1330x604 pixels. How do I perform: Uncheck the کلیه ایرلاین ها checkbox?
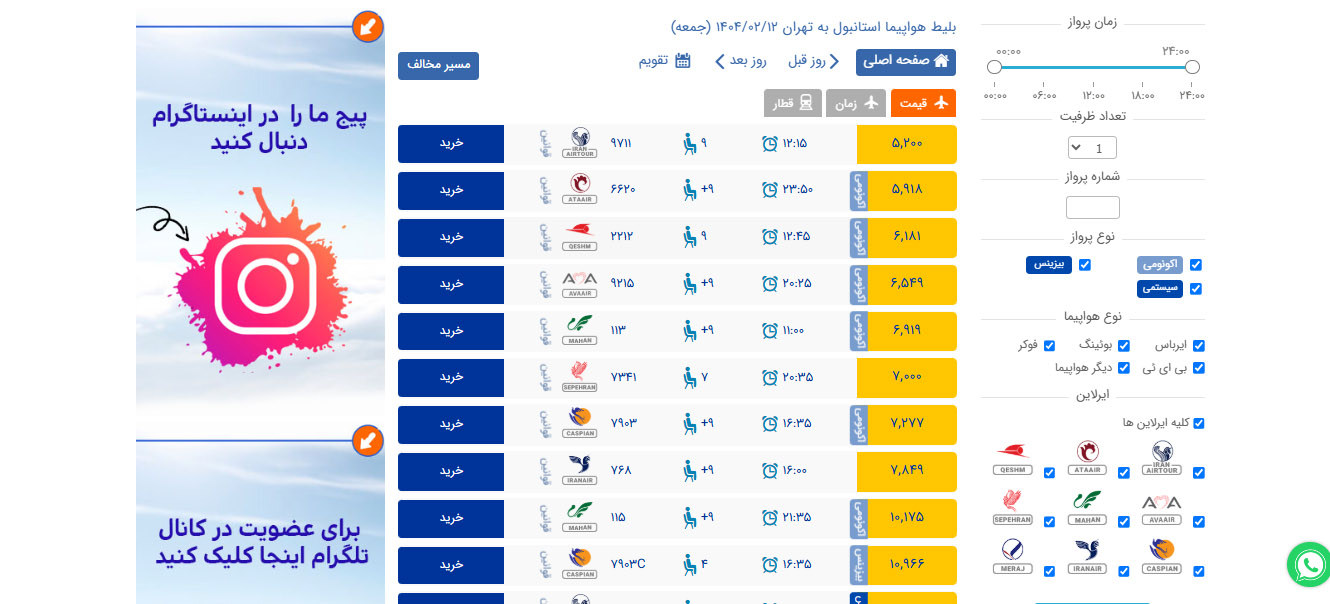[x=1199, y=422]
